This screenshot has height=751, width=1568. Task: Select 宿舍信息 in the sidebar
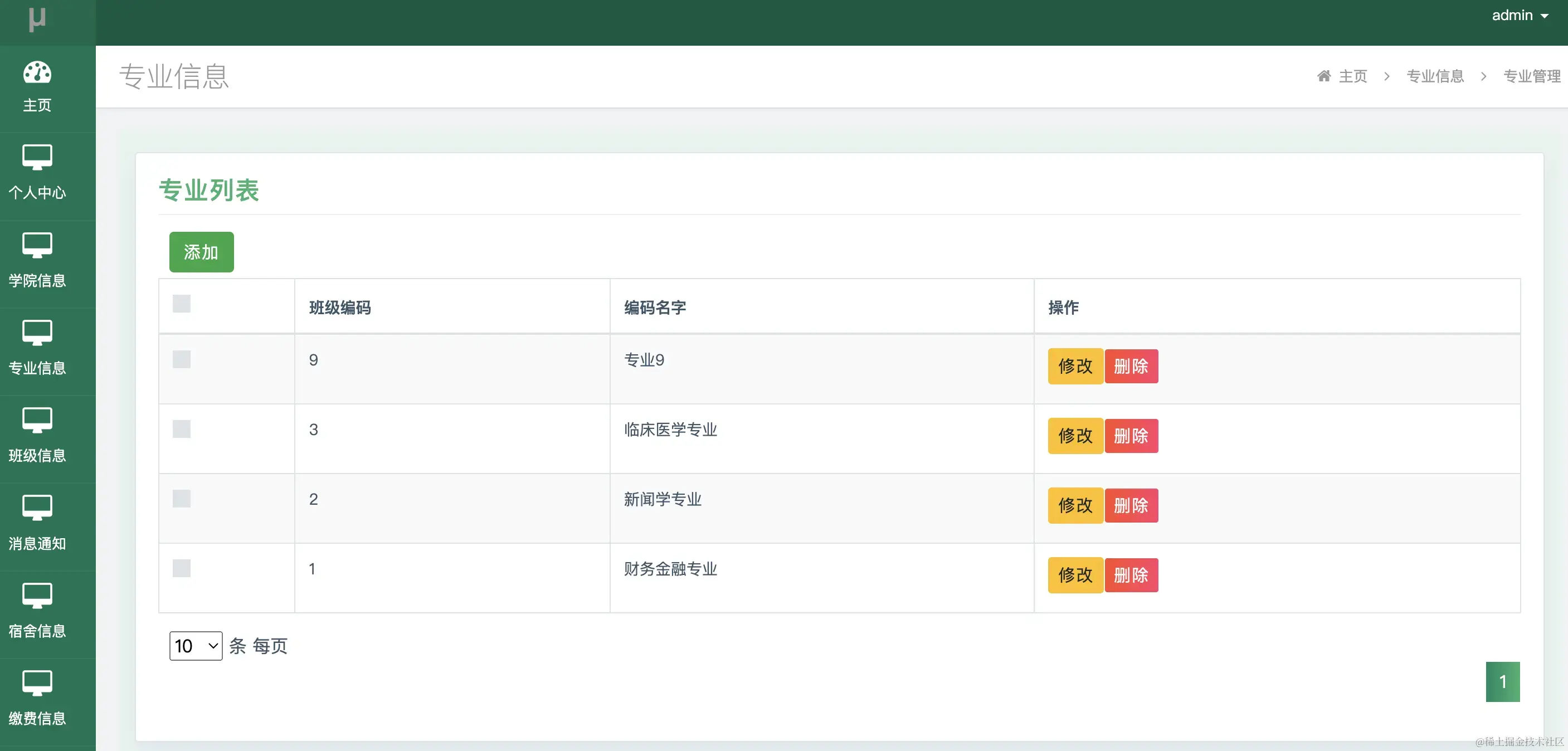click(37, 611)
